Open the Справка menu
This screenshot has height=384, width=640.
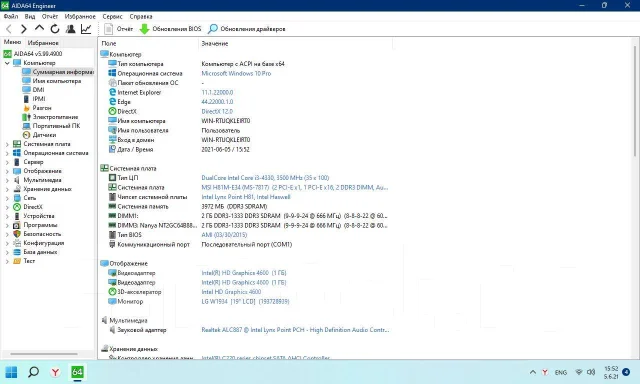tap(141, 16)
